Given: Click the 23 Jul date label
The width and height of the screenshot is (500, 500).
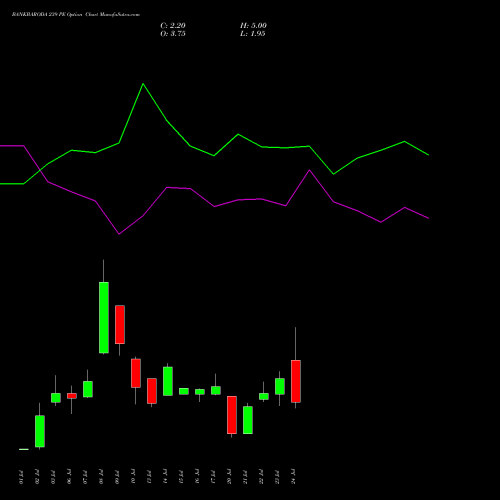Looking at the screenshot, I should 277,477.
